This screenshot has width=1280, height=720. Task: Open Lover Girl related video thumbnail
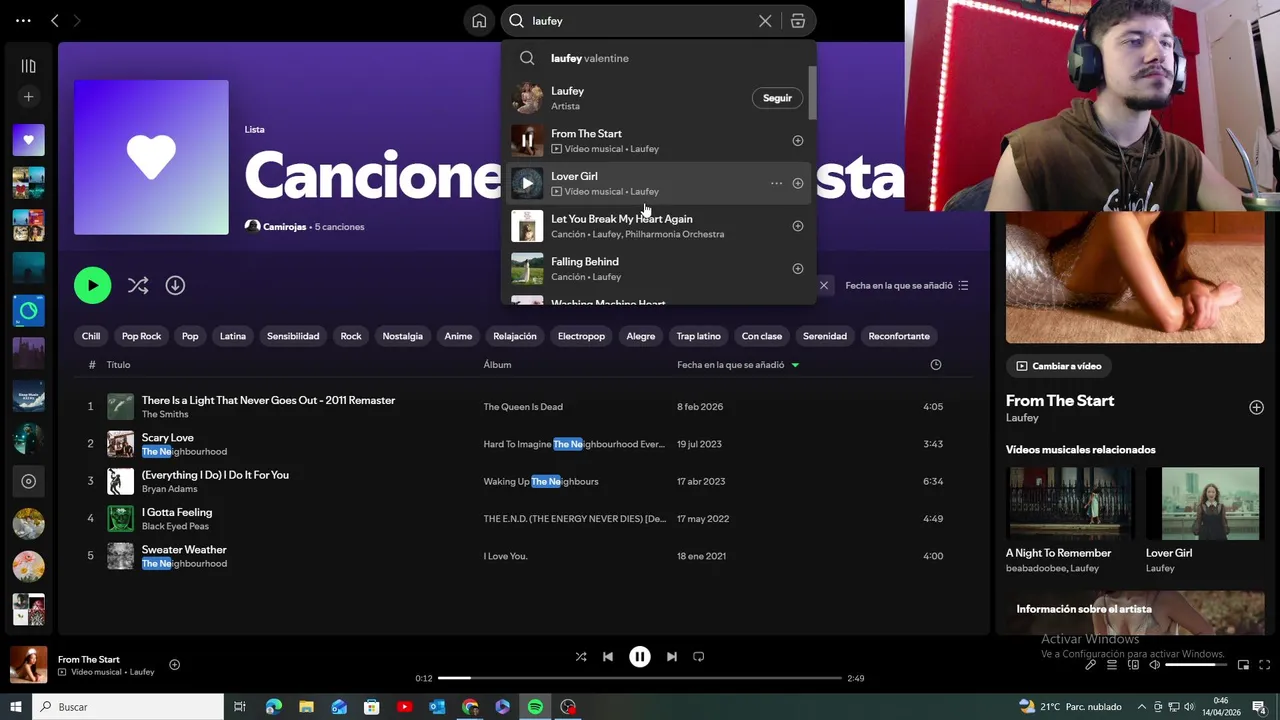click(1202, 504)
